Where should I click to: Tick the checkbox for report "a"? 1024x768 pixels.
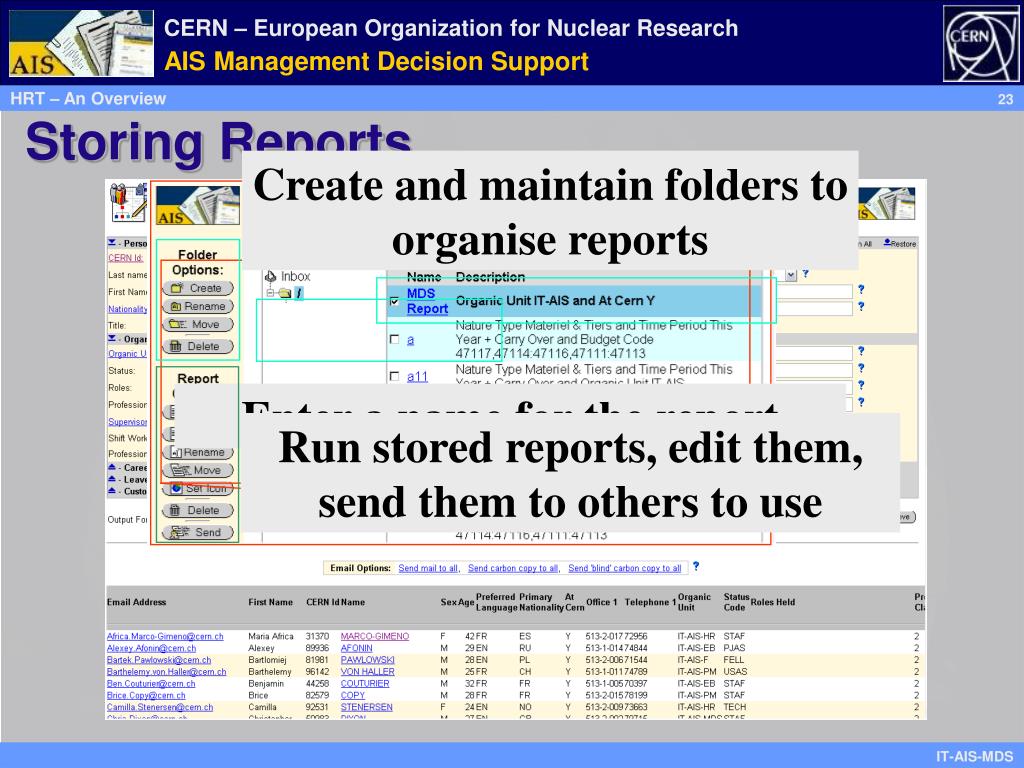tap(394, 340)
